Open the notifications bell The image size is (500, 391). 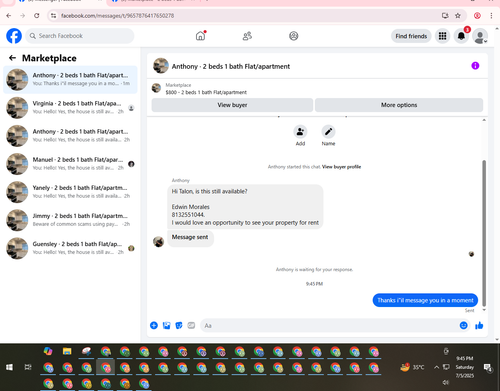[461, 36]
